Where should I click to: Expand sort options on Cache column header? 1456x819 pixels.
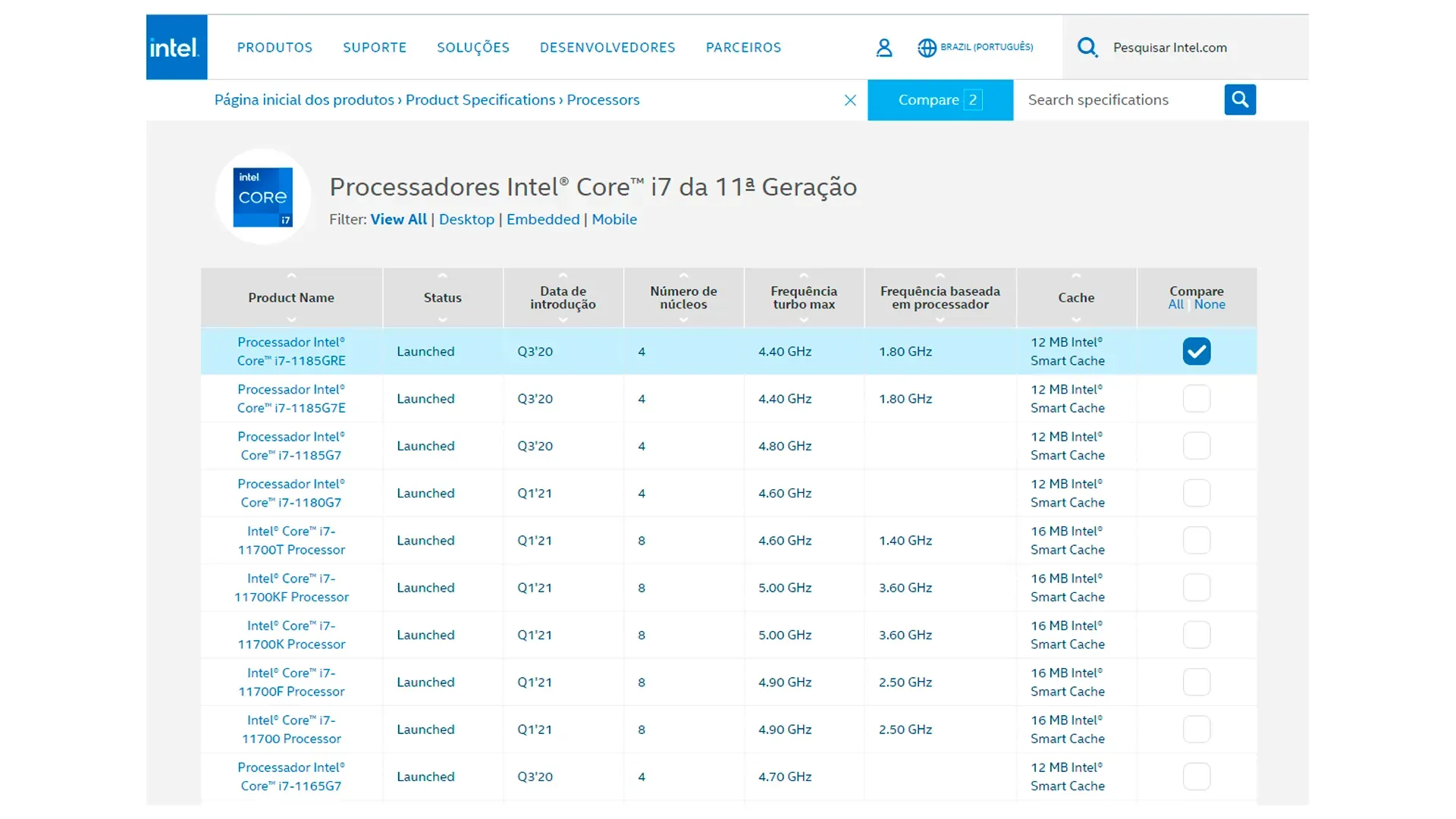(x=1075, y=276)
